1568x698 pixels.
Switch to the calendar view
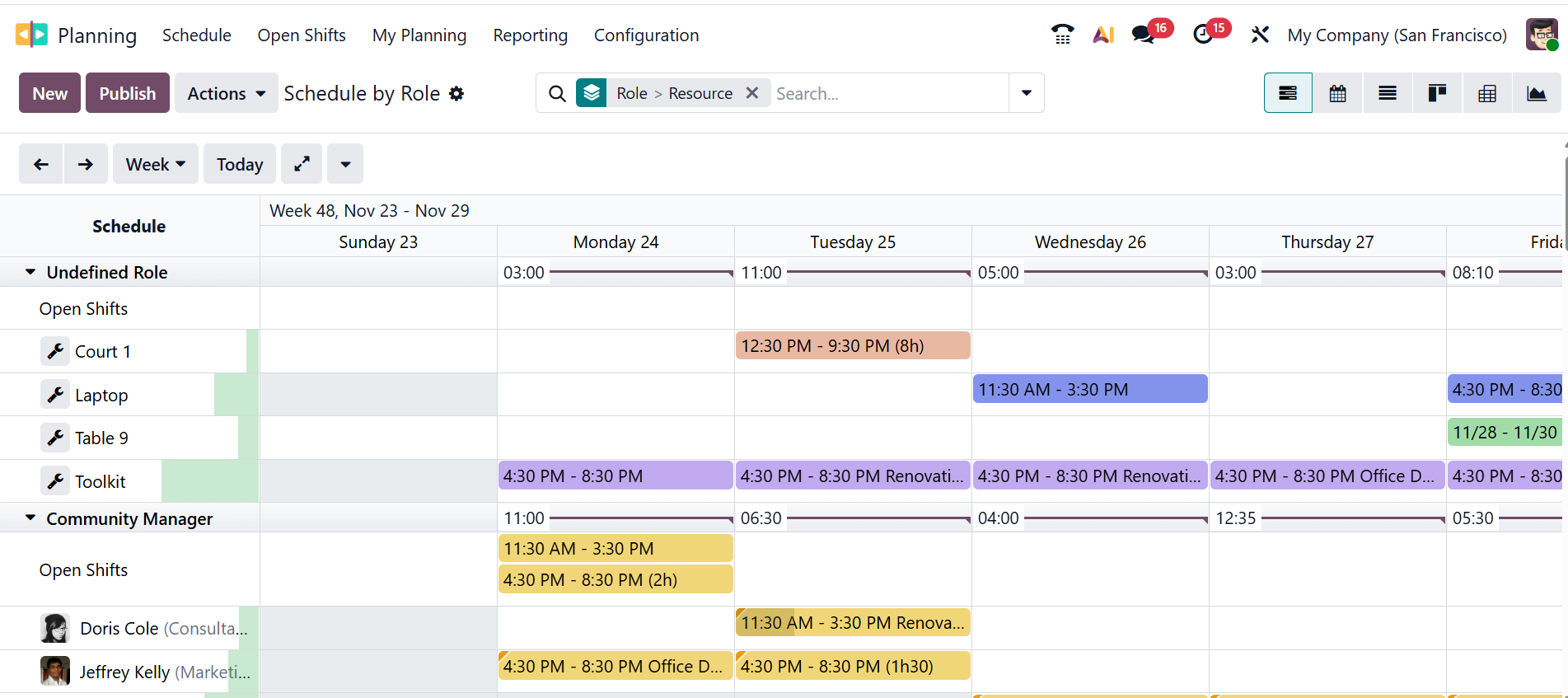1337,93
